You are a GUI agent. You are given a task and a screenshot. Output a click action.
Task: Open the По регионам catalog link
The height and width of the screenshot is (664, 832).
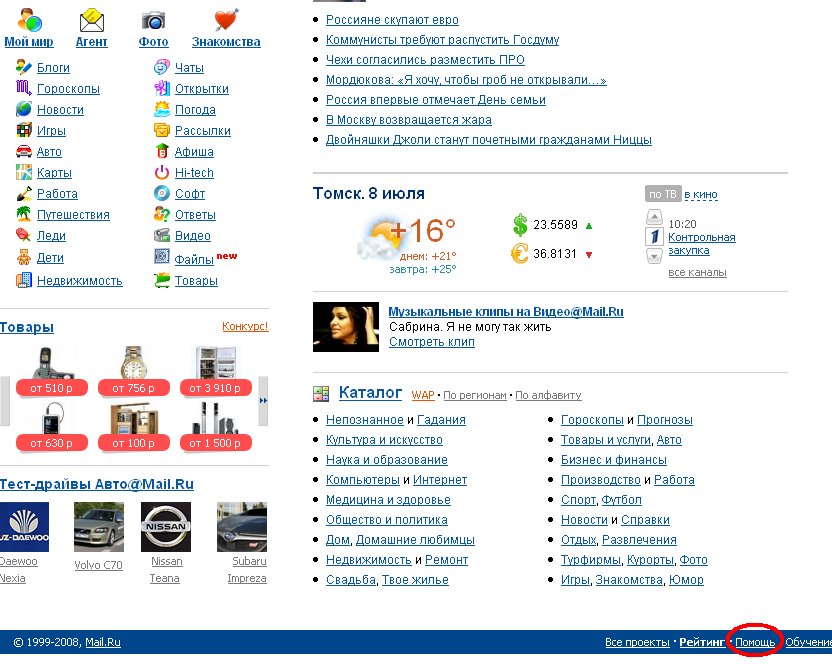[475, 395]
